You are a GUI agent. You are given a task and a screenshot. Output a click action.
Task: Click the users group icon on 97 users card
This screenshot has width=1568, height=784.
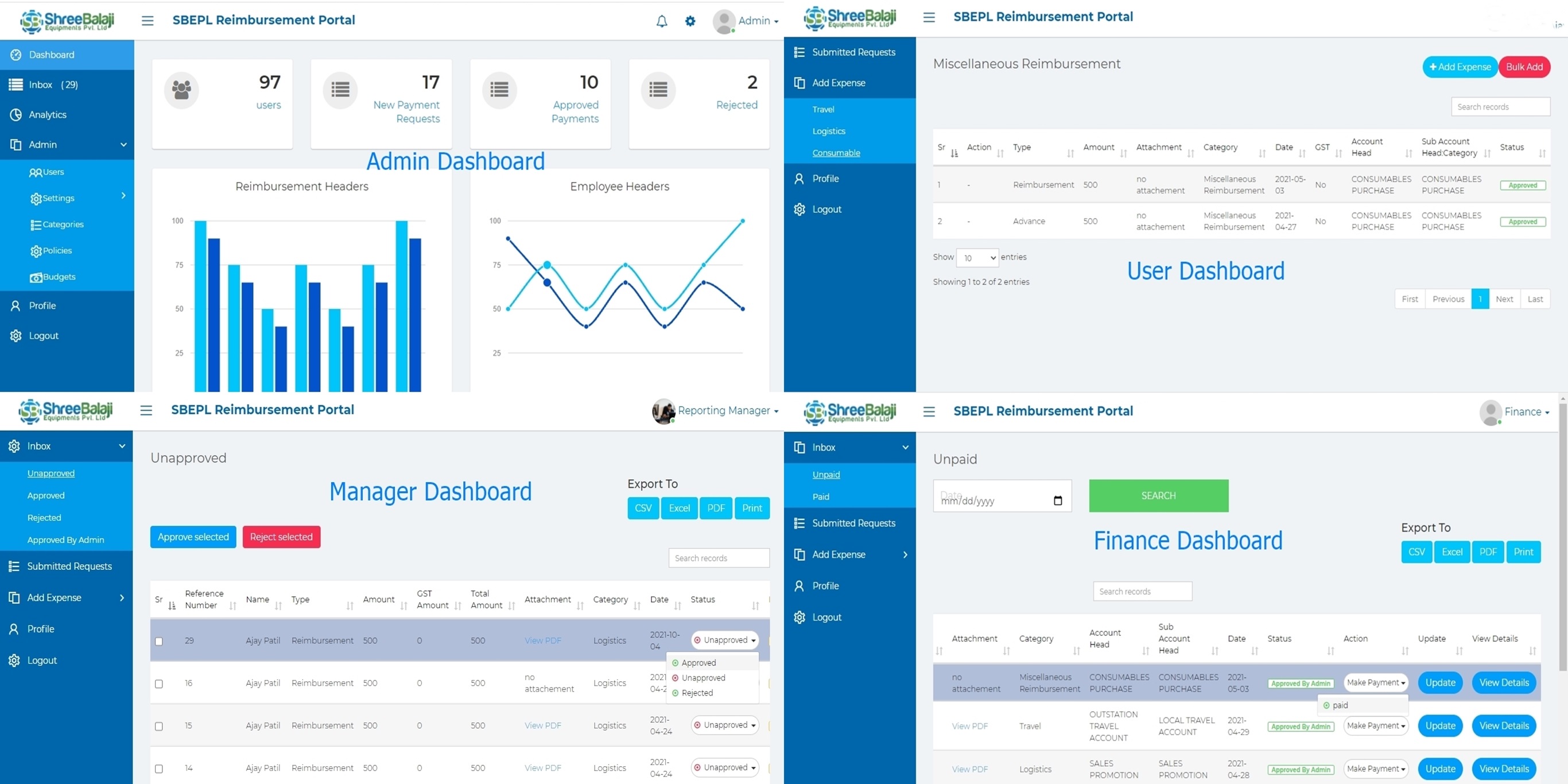[181, 90]
